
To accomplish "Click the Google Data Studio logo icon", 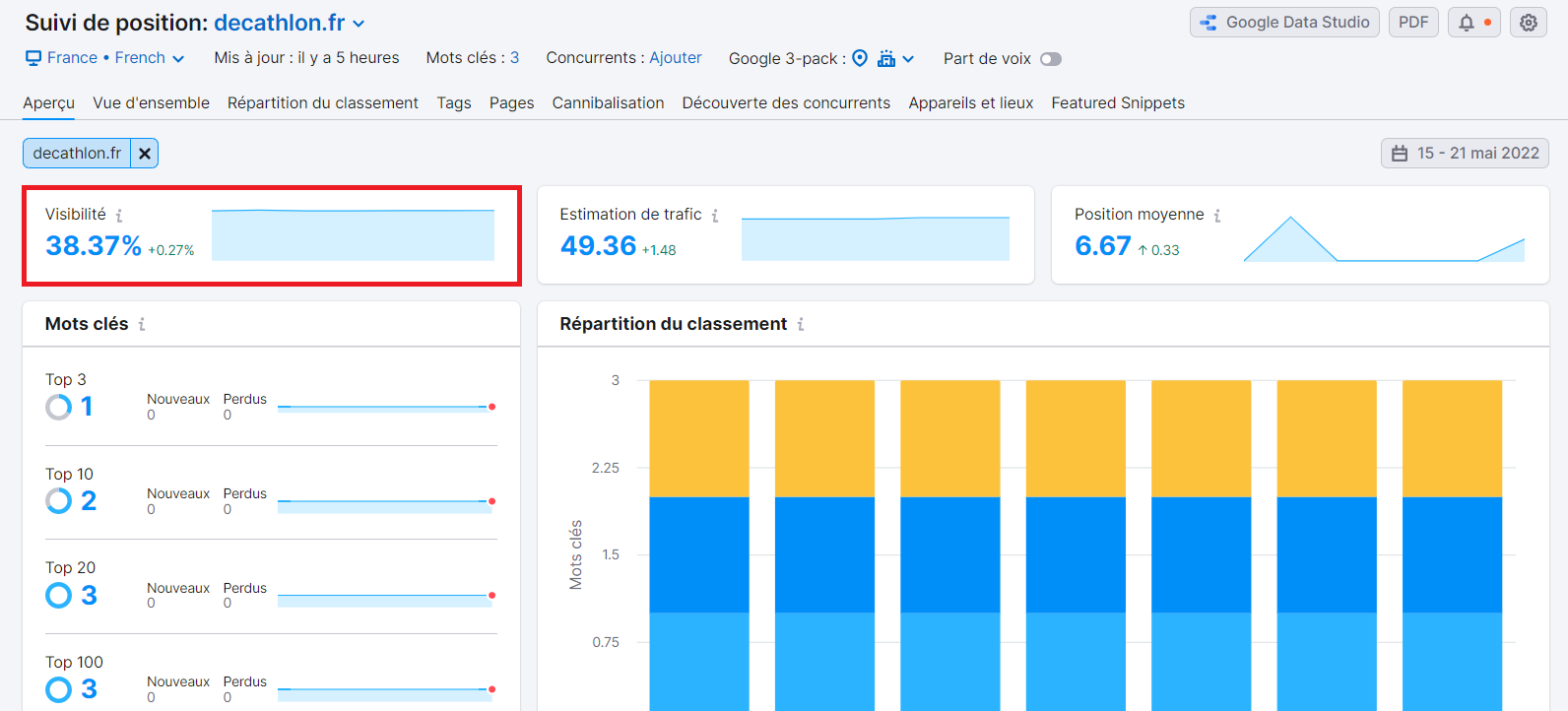I will (1209, 23).
